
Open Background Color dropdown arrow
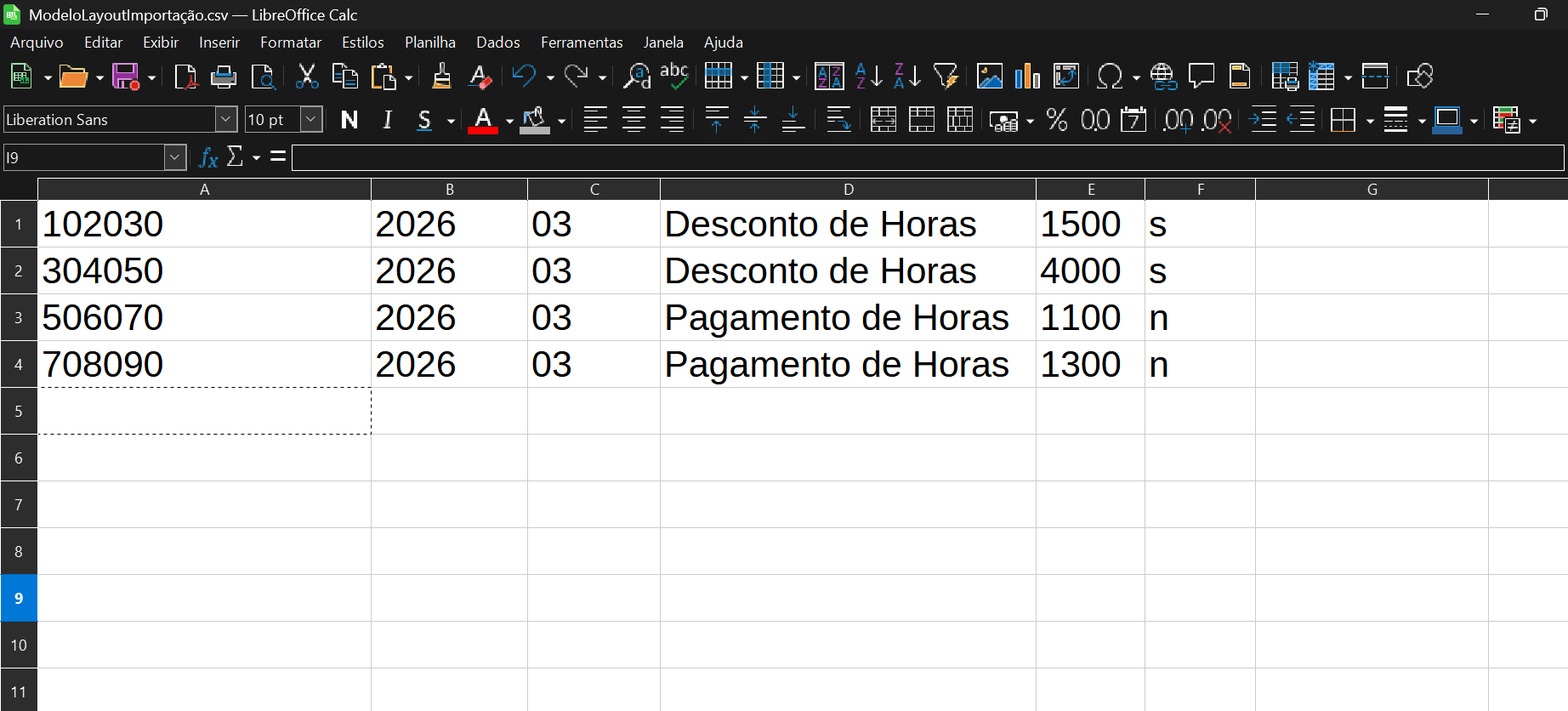[561, 121]
